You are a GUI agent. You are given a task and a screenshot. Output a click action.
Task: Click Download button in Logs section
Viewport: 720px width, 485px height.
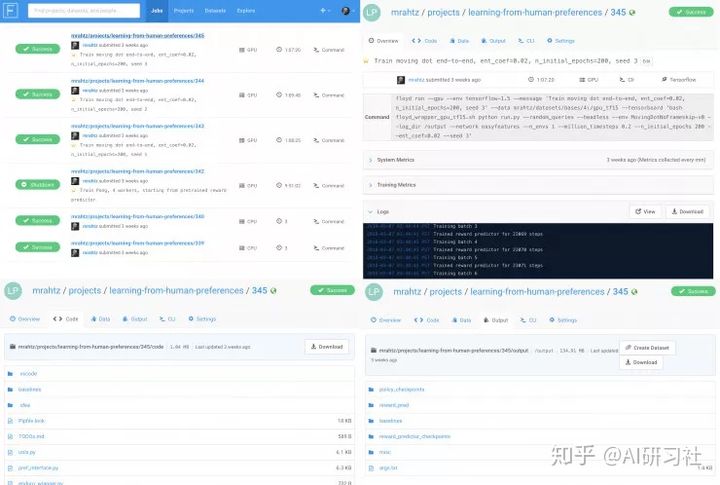tap(688, 211)
